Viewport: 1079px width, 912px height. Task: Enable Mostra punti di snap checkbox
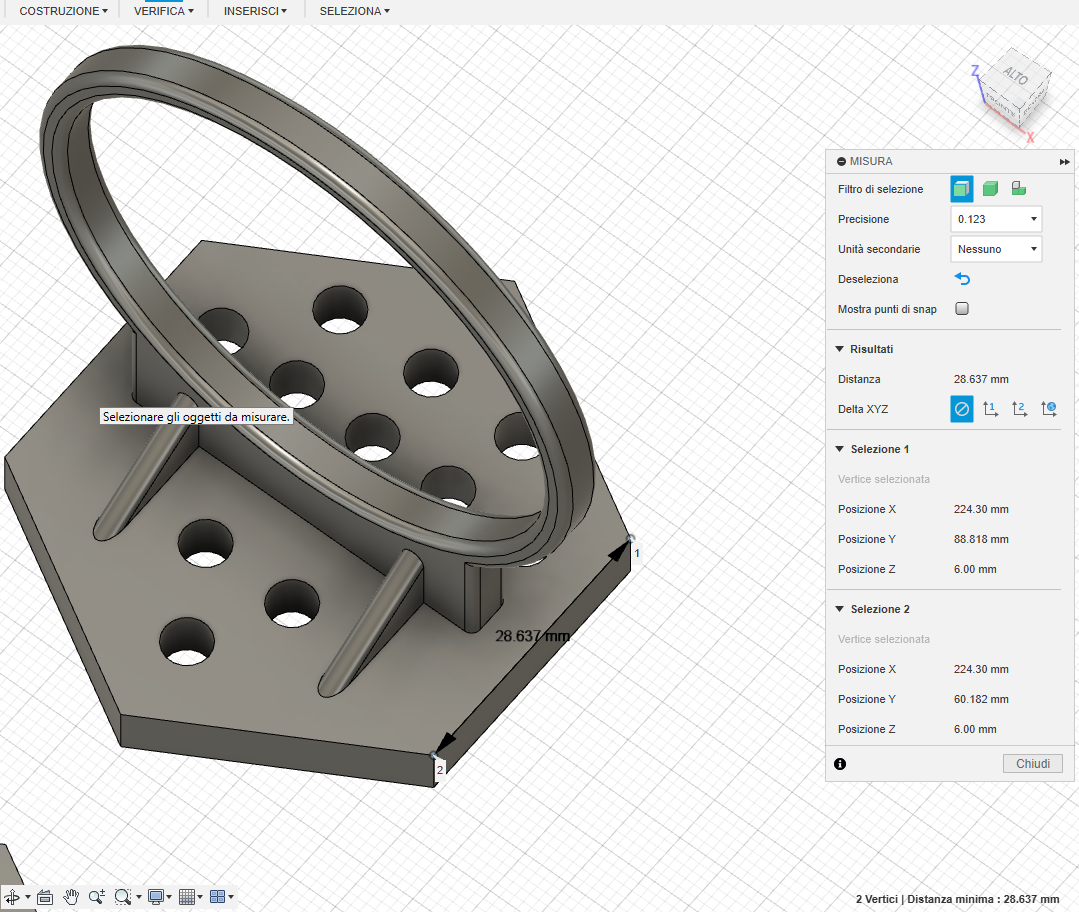[x=961, y=308]
